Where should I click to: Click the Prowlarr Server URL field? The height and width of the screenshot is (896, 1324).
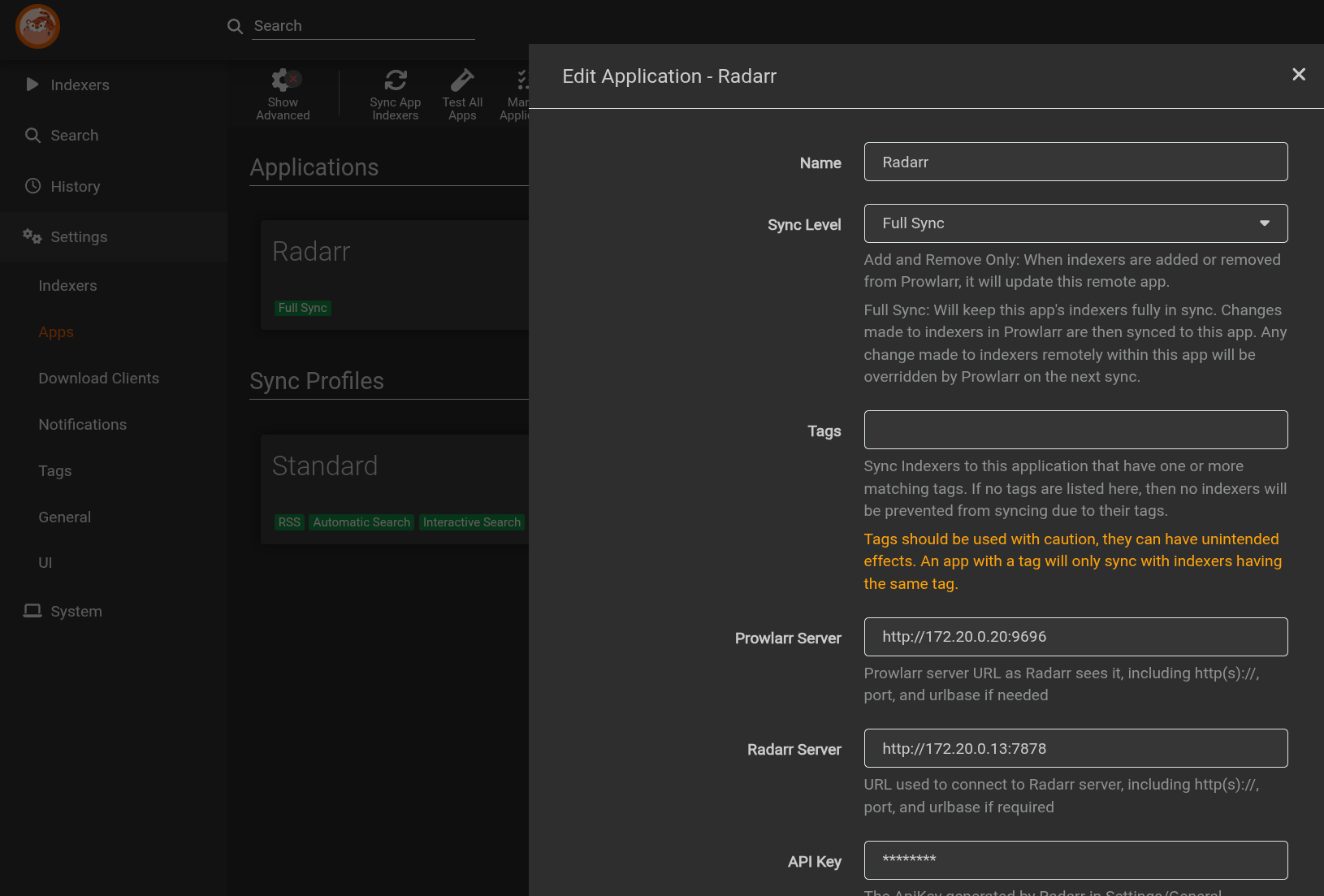pyautogui.click(x=1075, y=637)
